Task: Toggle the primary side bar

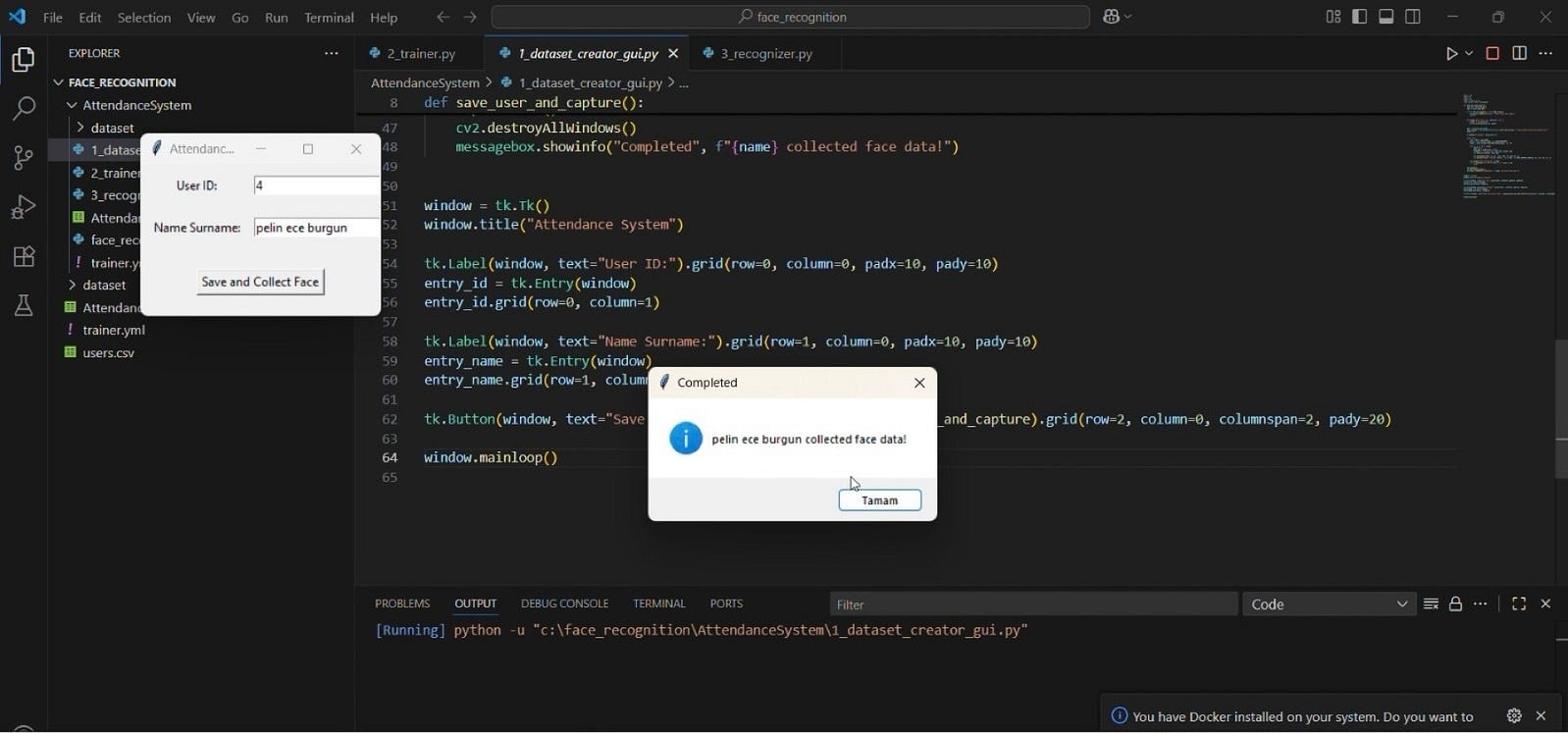Action: point(1359,17)
